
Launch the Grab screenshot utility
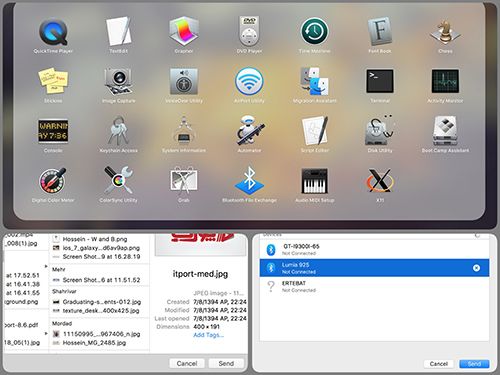pyautogui.click(x=184, y=181)
